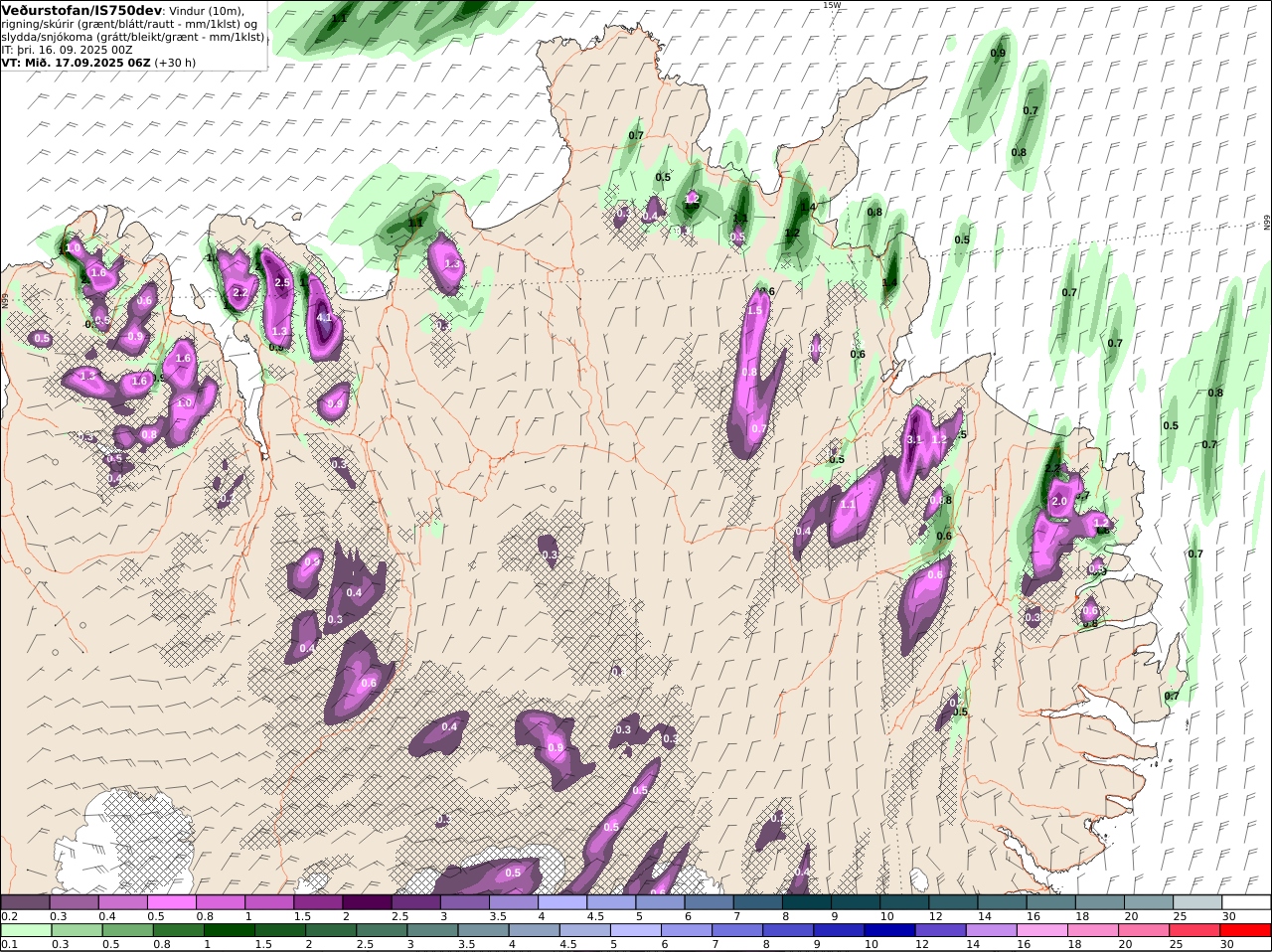1272x952 pixels.
Task: Select the dark teal 8–9 snow legend swatch
Action: 807,902
